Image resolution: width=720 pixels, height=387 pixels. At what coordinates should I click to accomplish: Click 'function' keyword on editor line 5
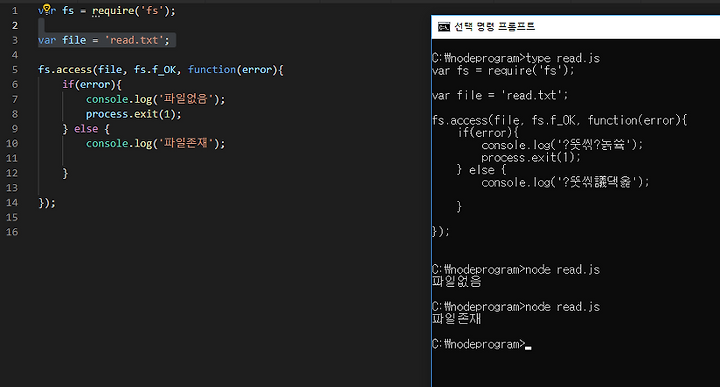pyautogui.click(x=212, y=70)
